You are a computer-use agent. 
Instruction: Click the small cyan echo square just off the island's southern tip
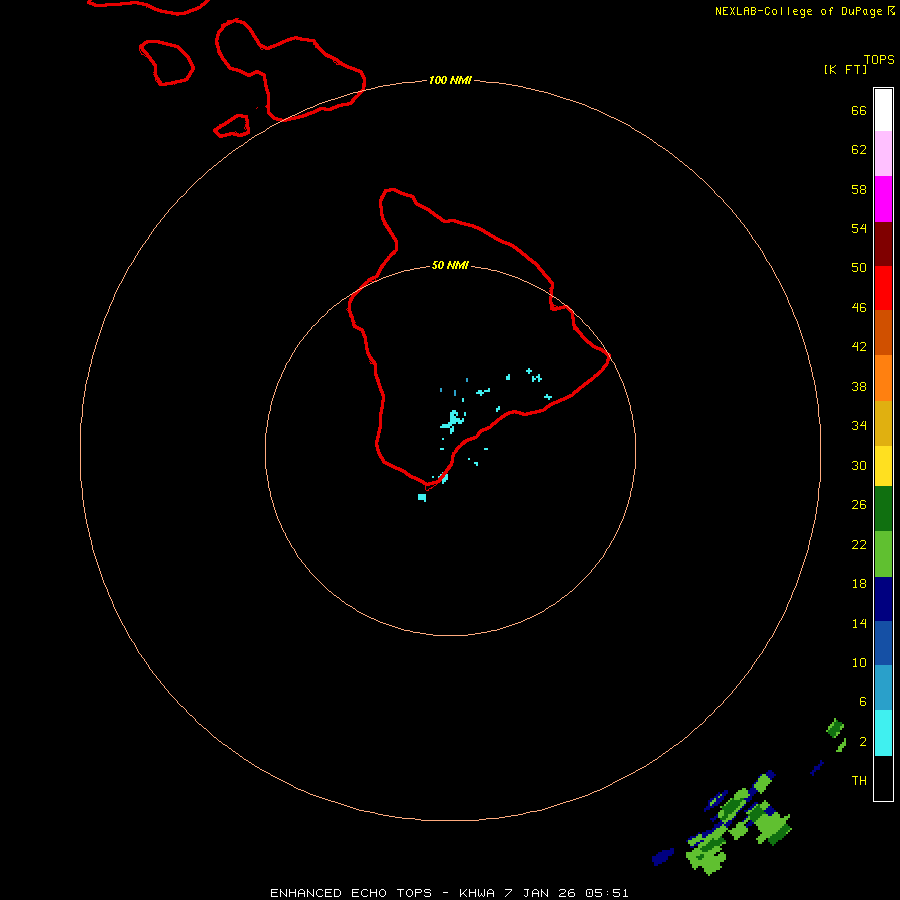tap(422, 497)
